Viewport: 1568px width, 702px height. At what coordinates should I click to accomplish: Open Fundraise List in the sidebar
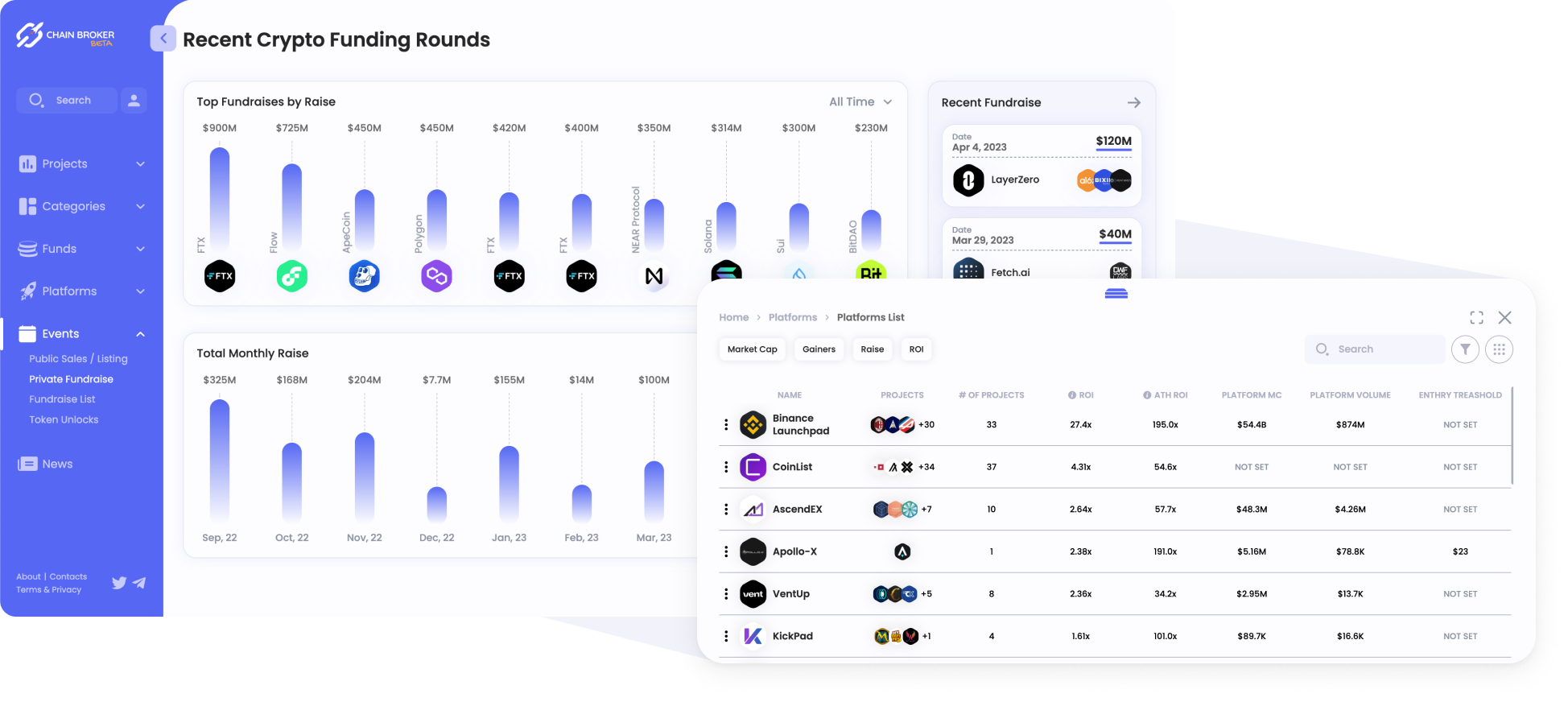point(62,399)
